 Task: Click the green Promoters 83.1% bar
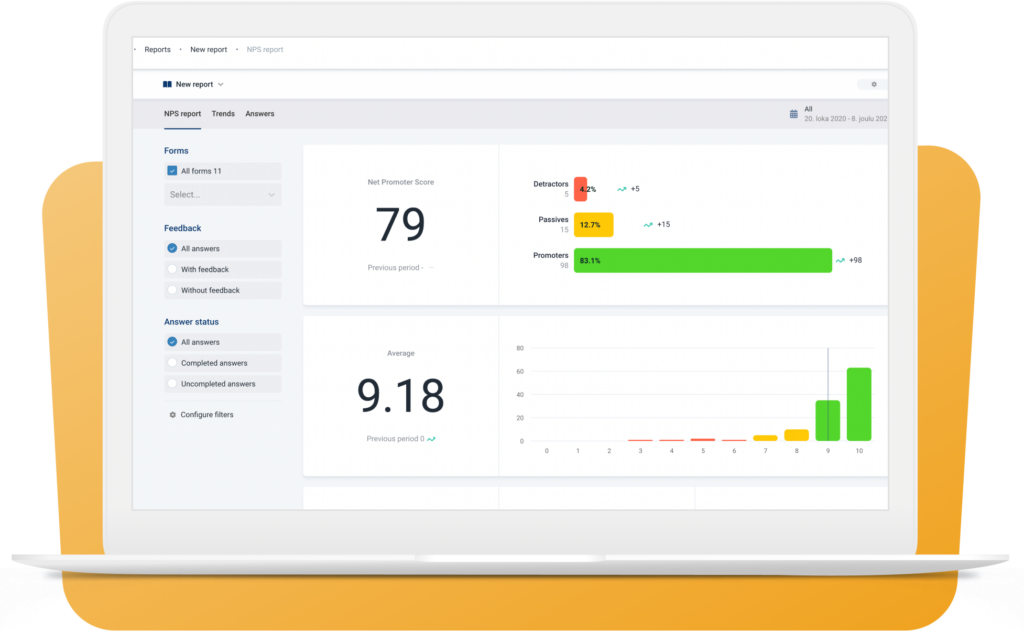(x=702, y=260)
